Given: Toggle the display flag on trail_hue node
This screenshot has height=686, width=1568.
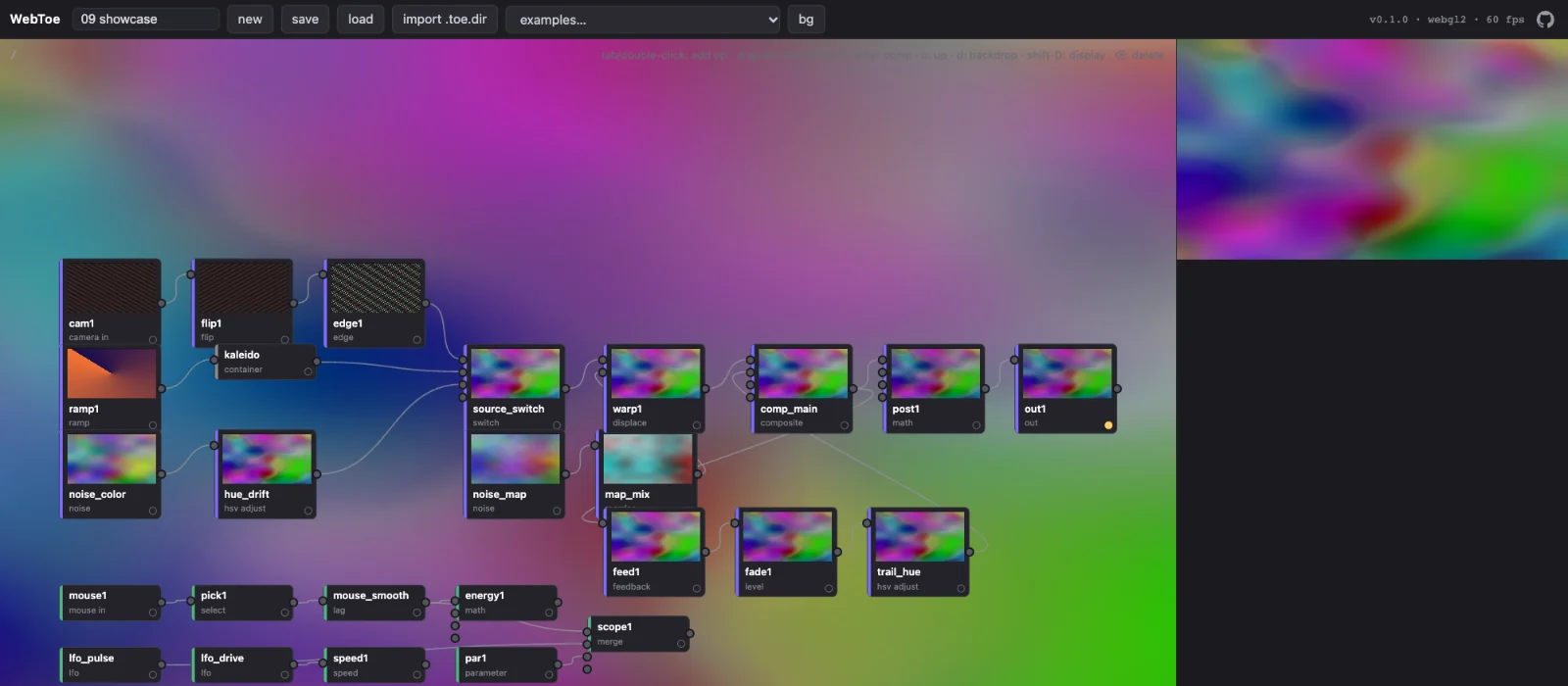Looking at the screenshot, I should 960,589.
